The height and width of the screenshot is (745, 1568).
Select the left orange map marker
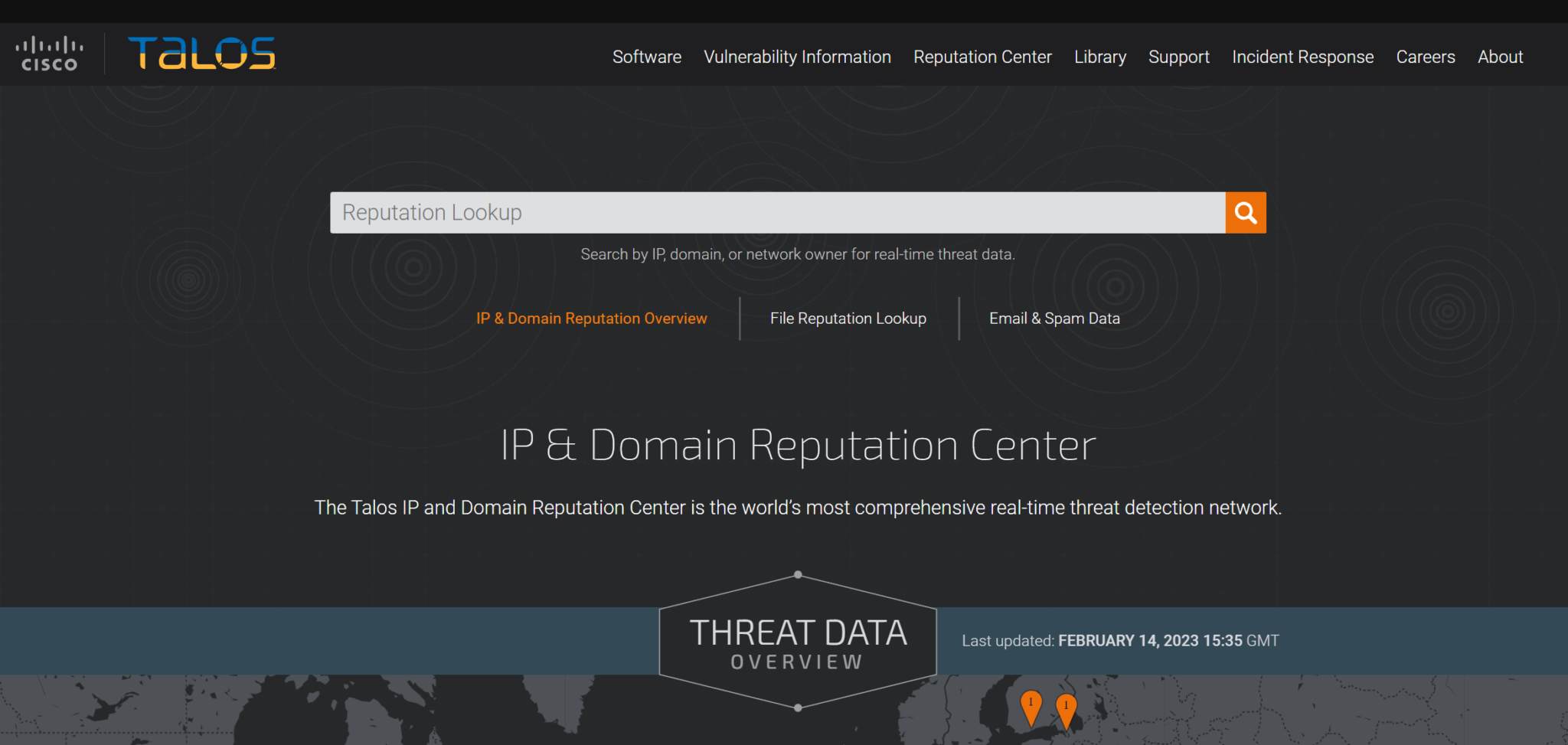tap(1031, 705)
